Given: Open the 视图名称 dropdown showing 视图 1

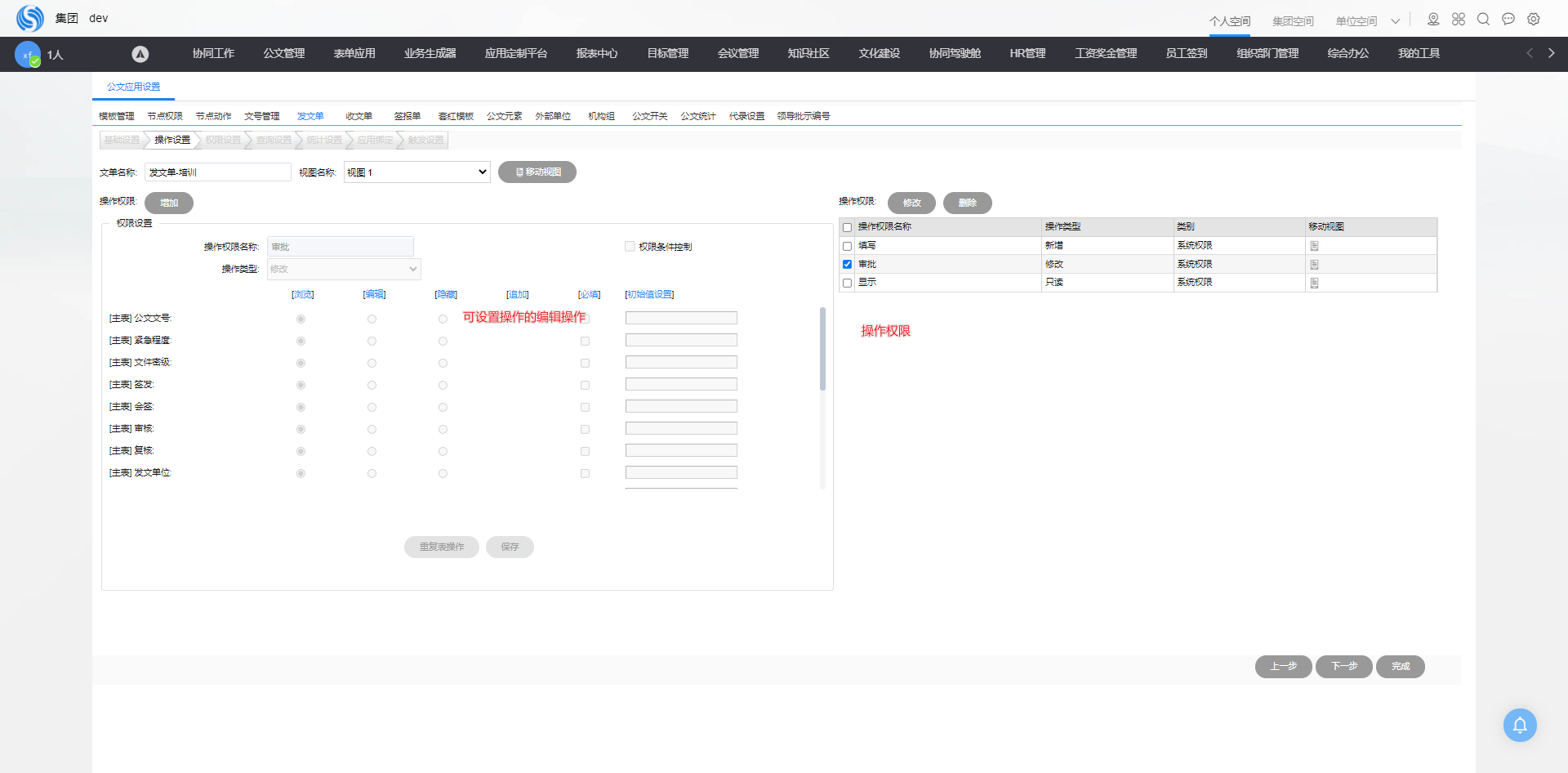Looking at the screenshot, I should 416,172.
